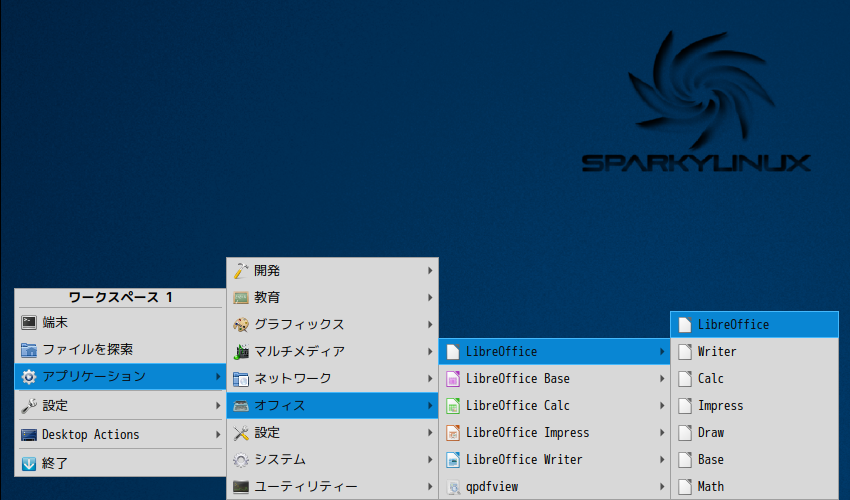Click the wrench icon next to 設定 in the root menu
Viewport: 850px width, 500px height.
click(x=29, y=406)
